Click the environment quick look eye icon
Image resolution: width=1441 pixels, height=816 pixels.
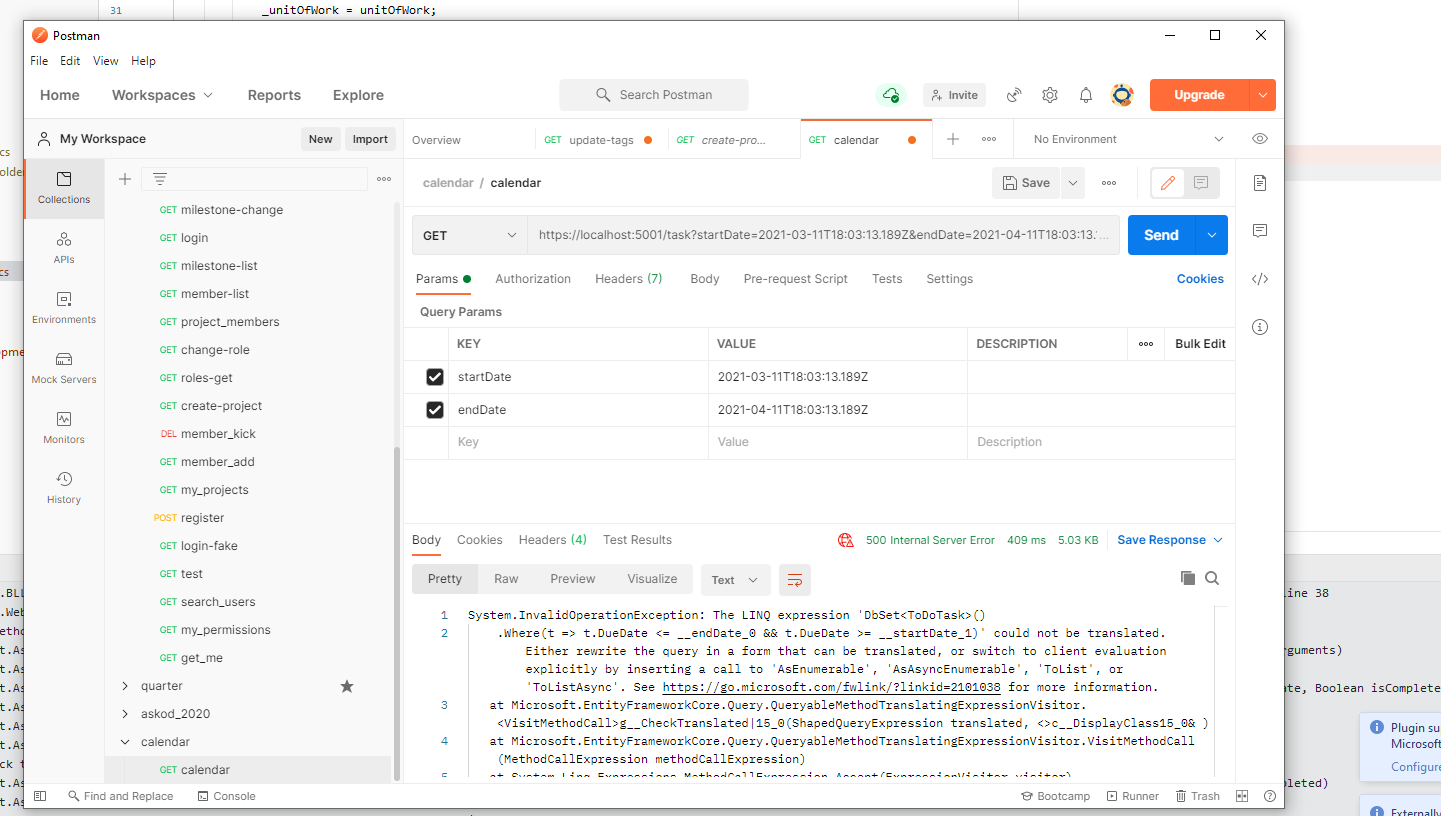click(x=1260, y=139)
